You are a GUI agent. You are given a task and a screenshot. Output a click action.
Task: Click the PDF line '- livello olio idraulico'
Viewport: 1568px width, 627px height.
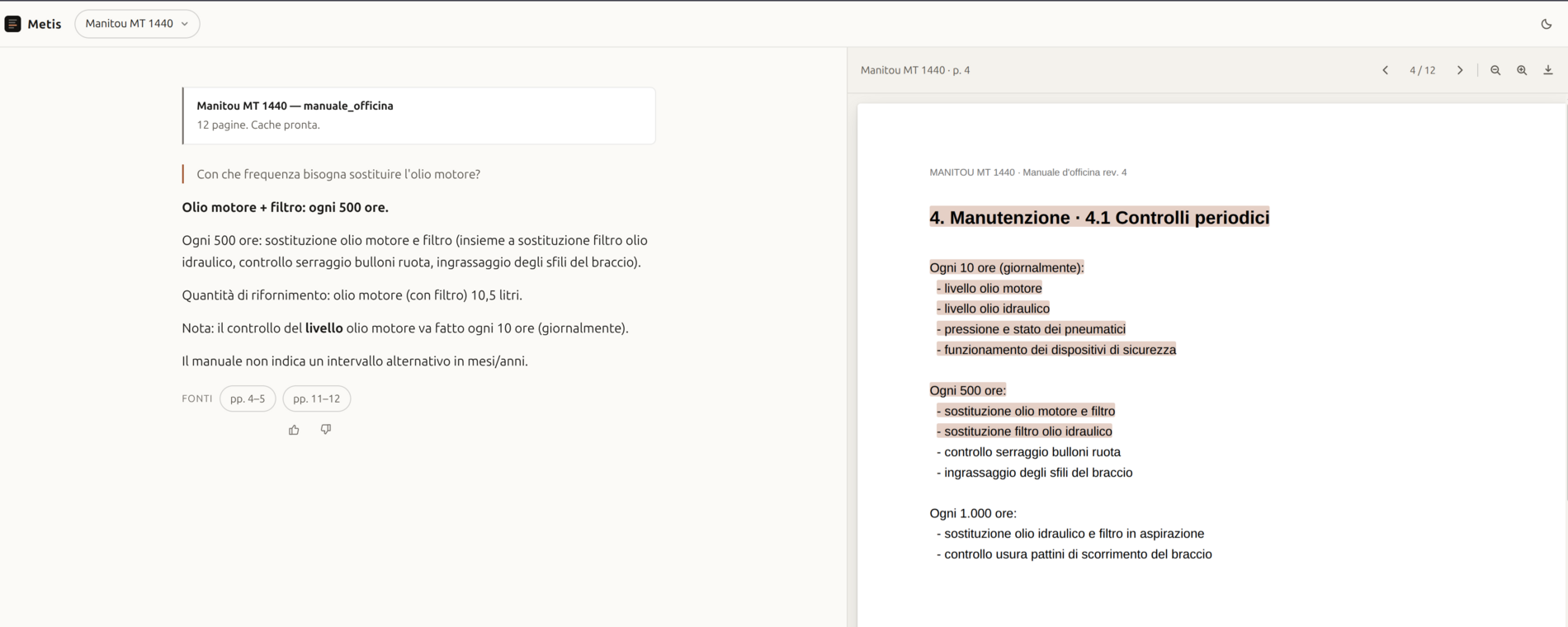point(994,309)
